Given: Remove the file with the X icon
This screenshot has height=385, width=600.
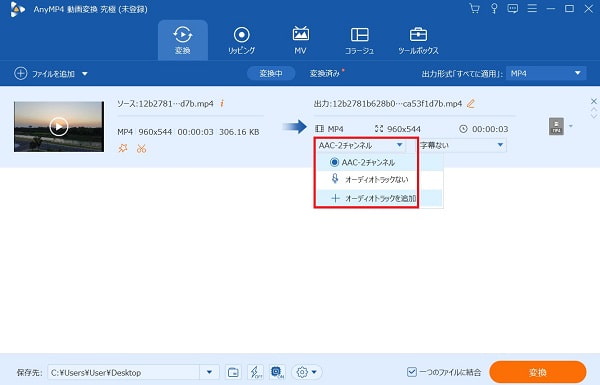Looking at the screenshot, I should tap(593, 101).
